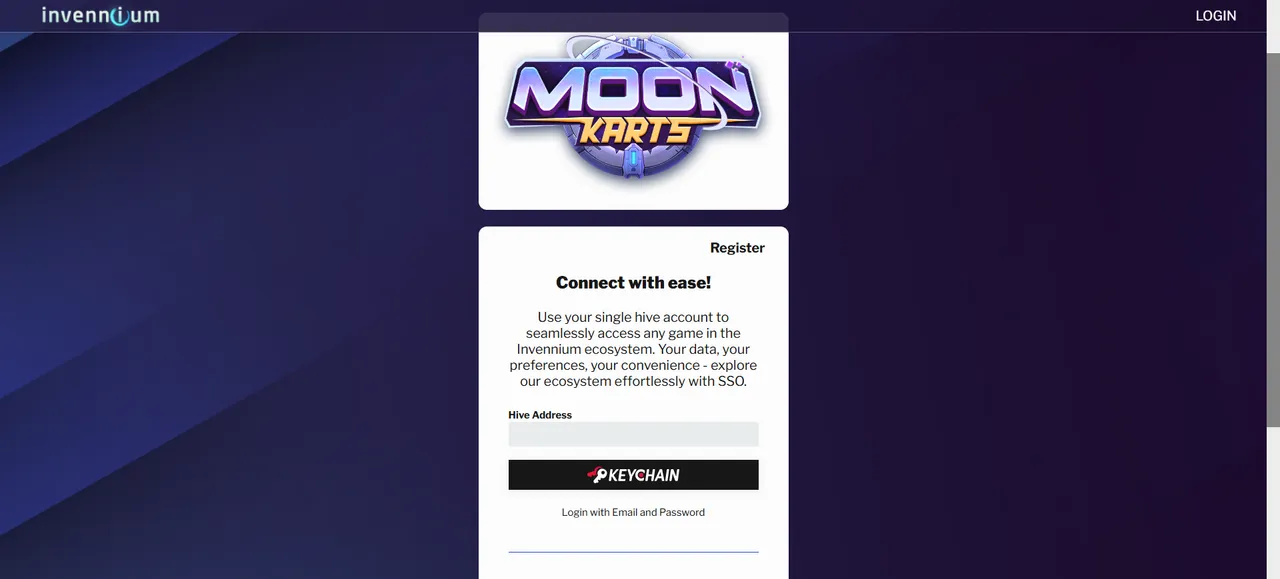Click the Invennium wordmark in the header

click(99, 15)
